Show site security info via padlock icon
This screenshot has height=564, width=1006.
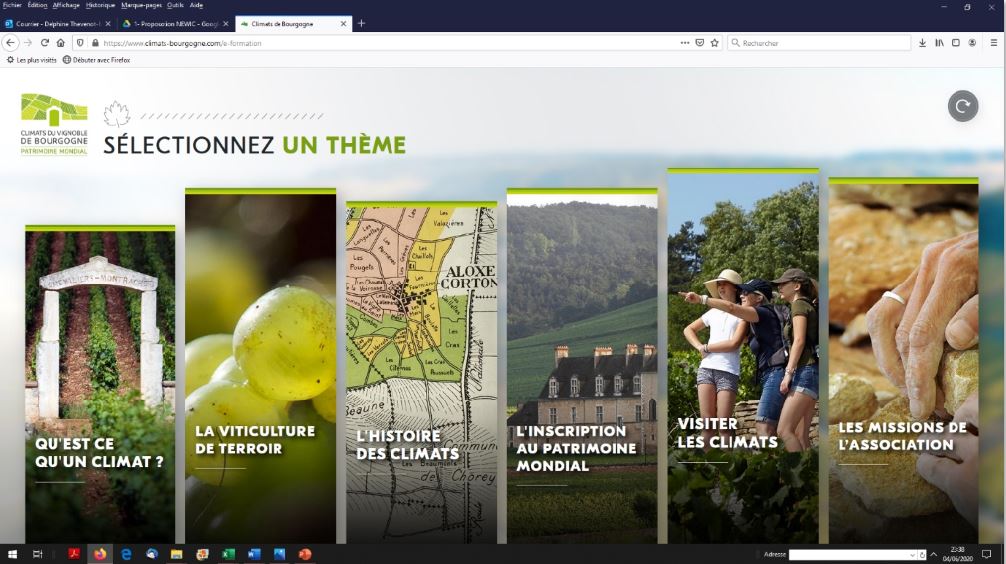(x=95, y=43)
